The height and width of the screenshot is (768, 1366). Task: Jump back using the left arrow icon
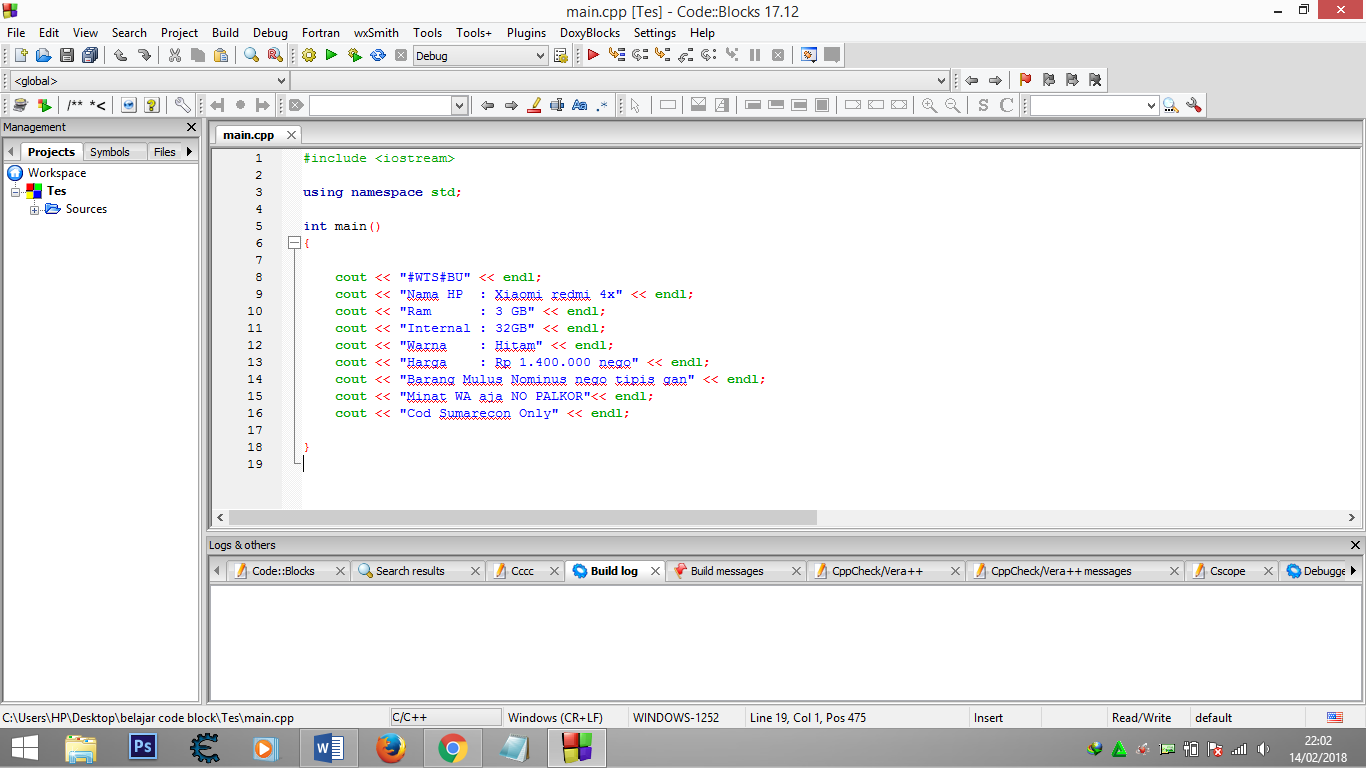971,80
